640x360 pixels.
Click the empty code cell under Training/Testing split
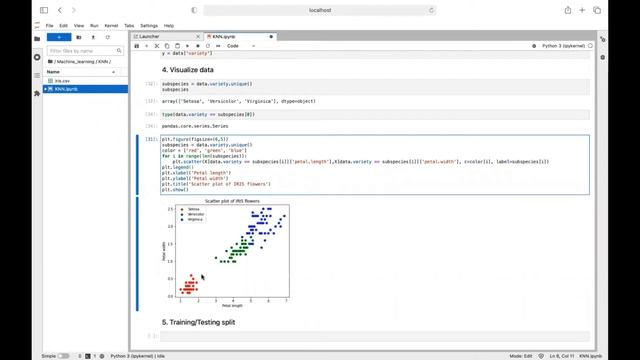(375, 336)
